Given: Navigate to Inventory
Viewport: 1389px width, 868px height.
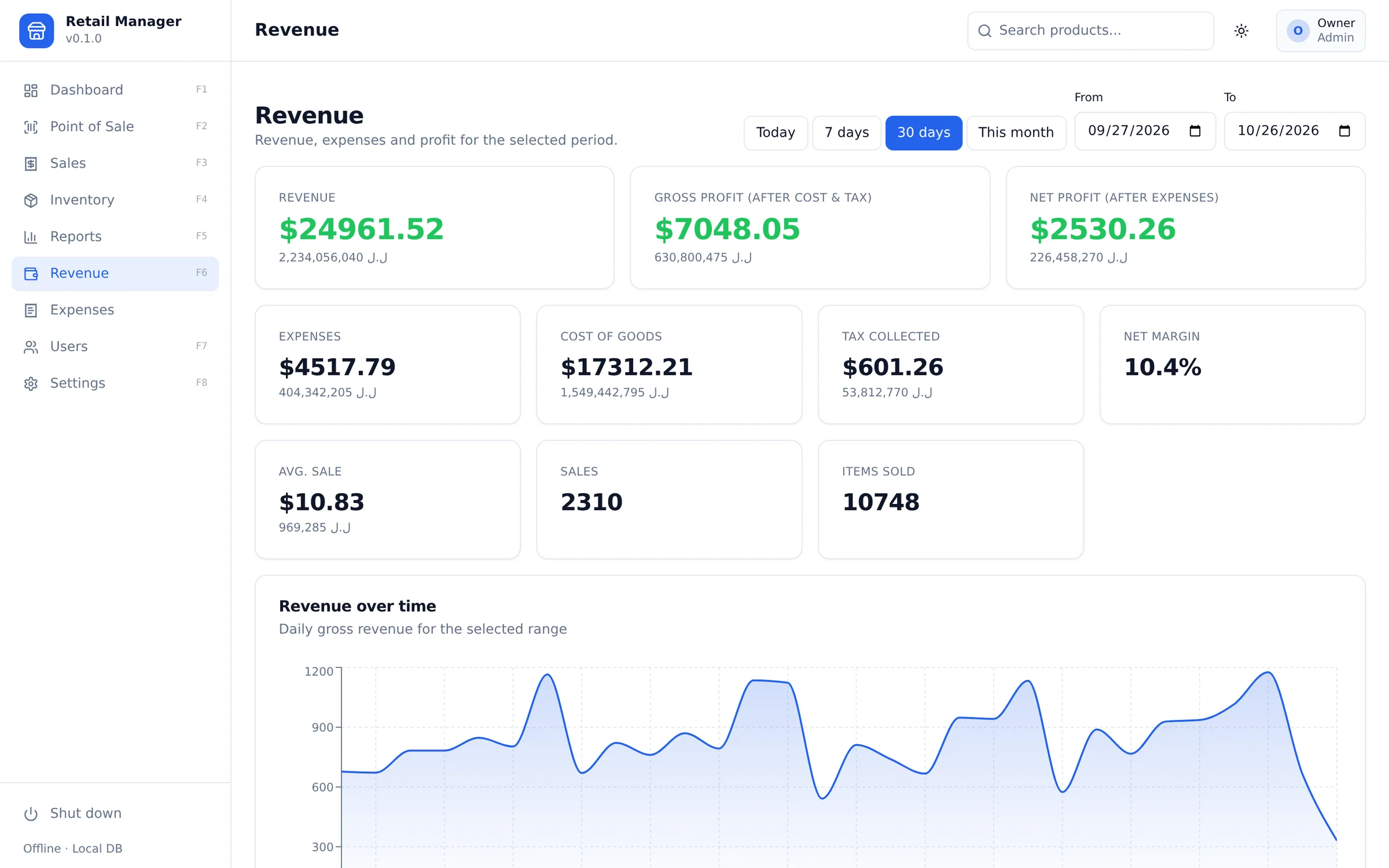Looking at the screenshot, I should pos(115,200).
